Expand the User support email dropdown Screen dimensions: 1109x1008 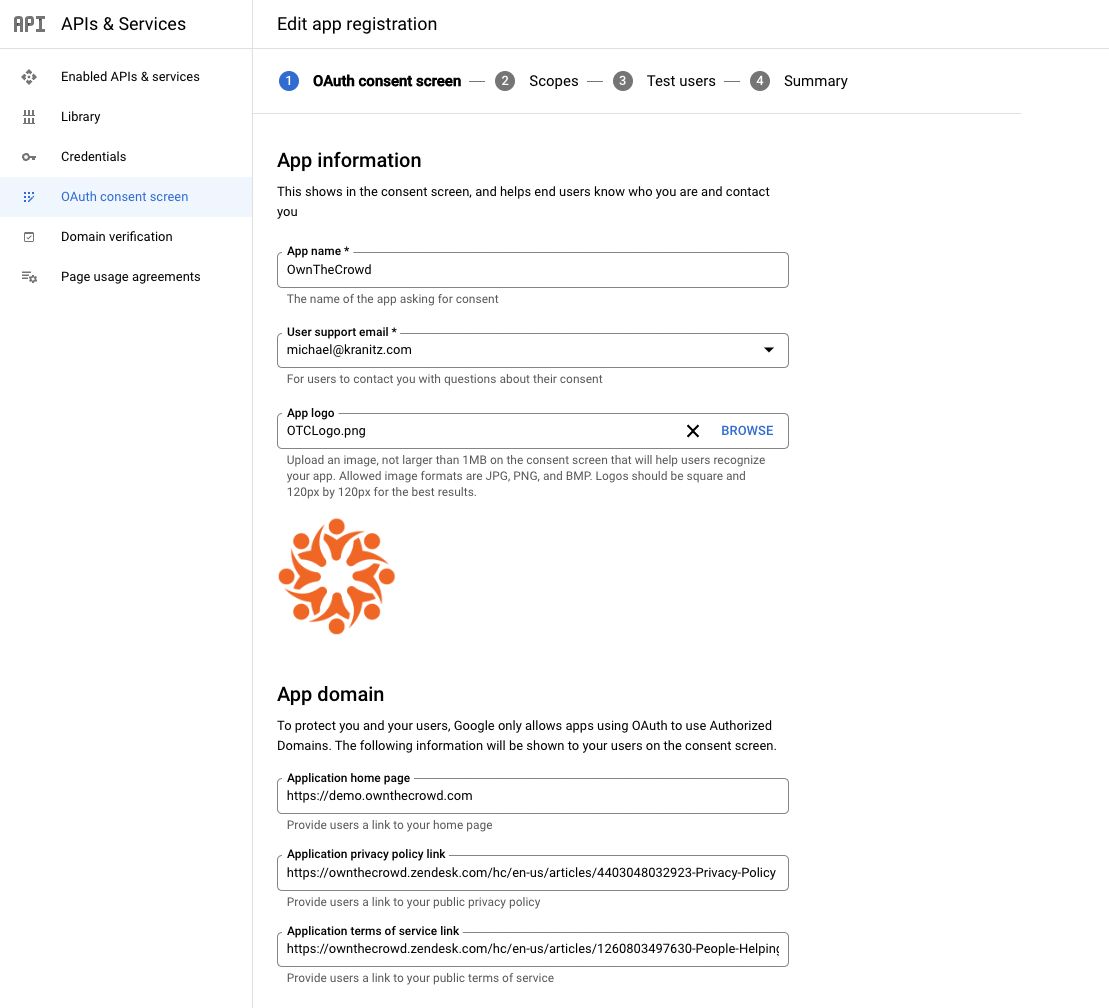[x=768, y=350]
